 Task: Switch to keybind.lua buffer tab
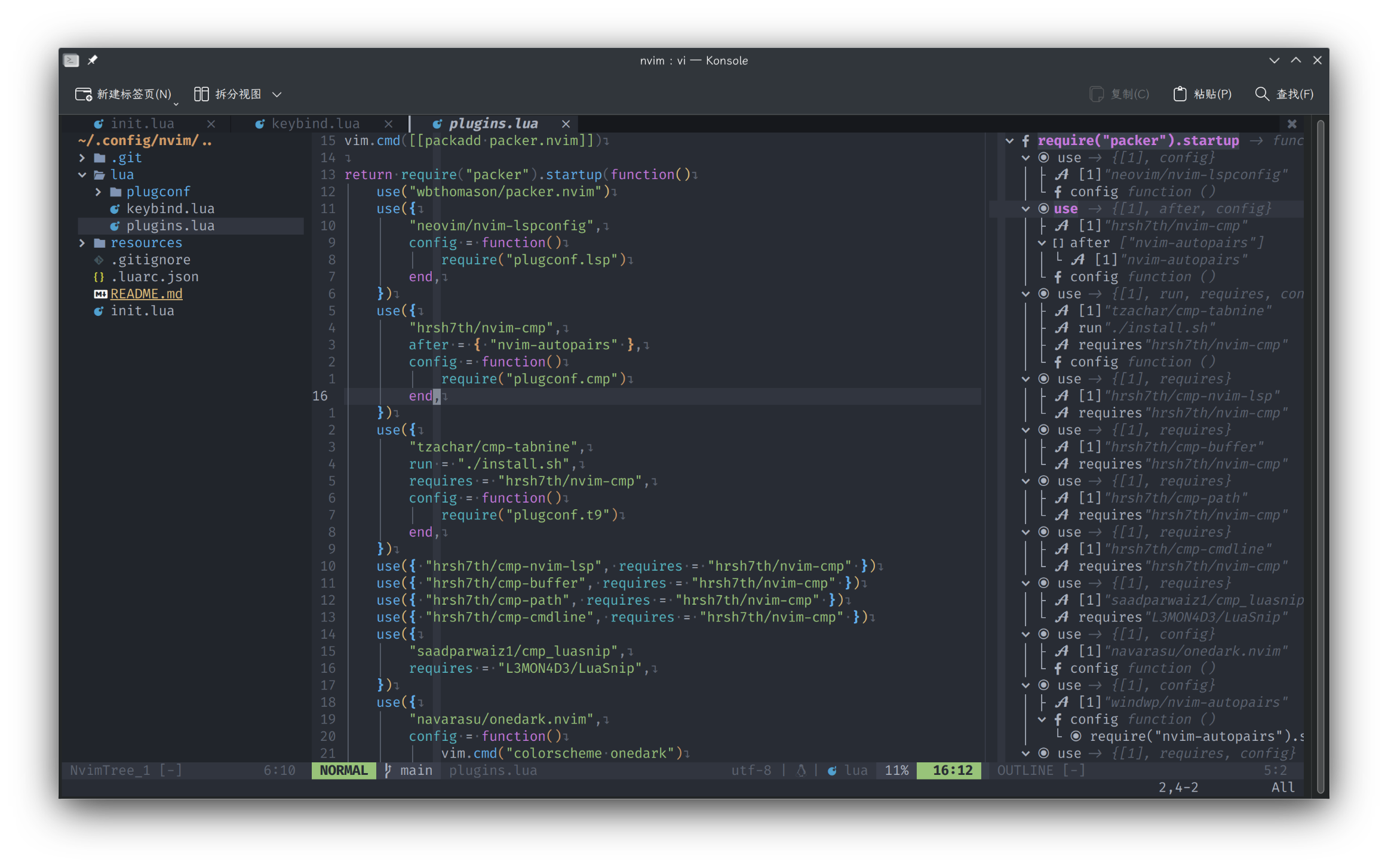315,124
